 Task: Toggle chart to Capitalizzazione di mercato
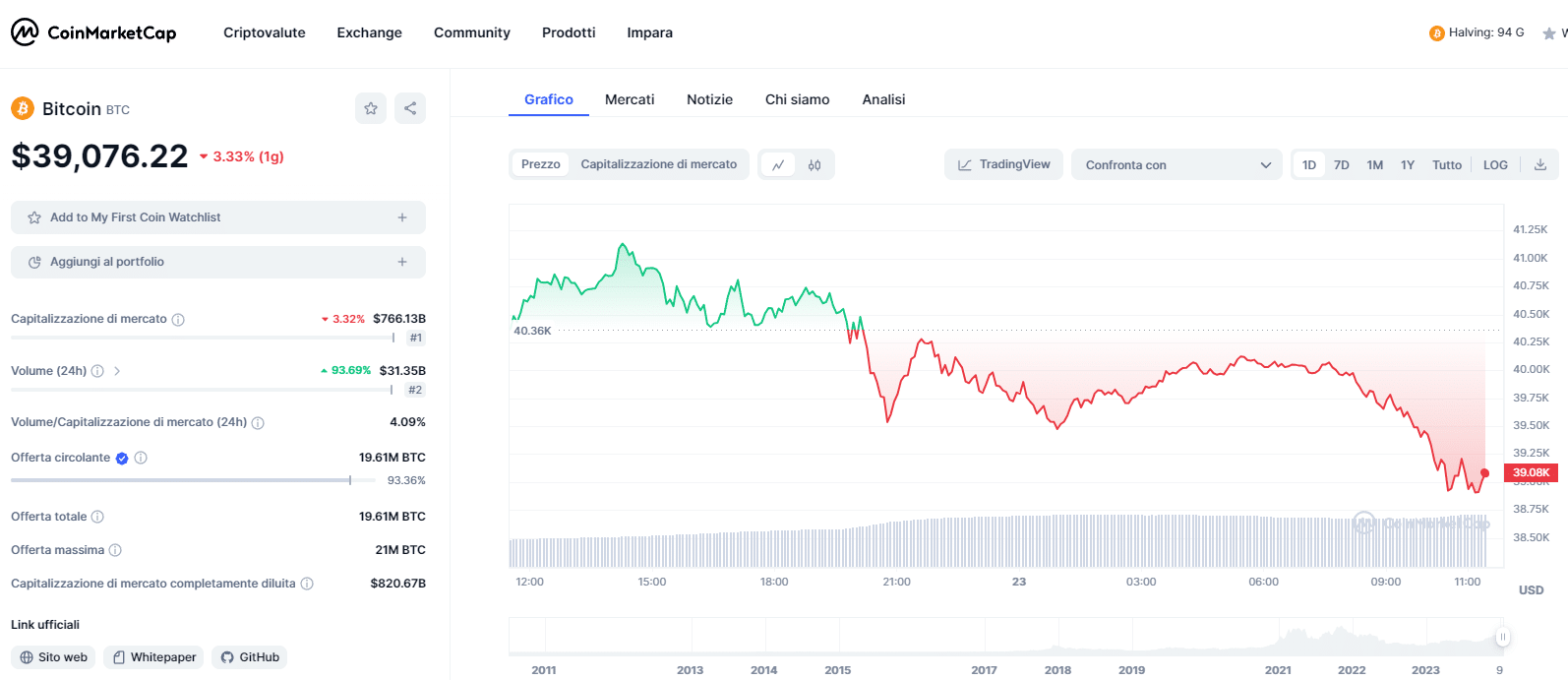(x=658, y=164)
